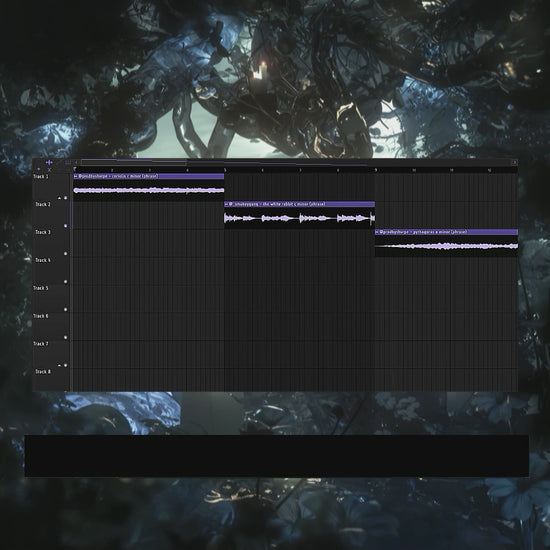Click the small X icon above Track 1
The height and width of the screenshot is (550, 550).
(49, 170)
